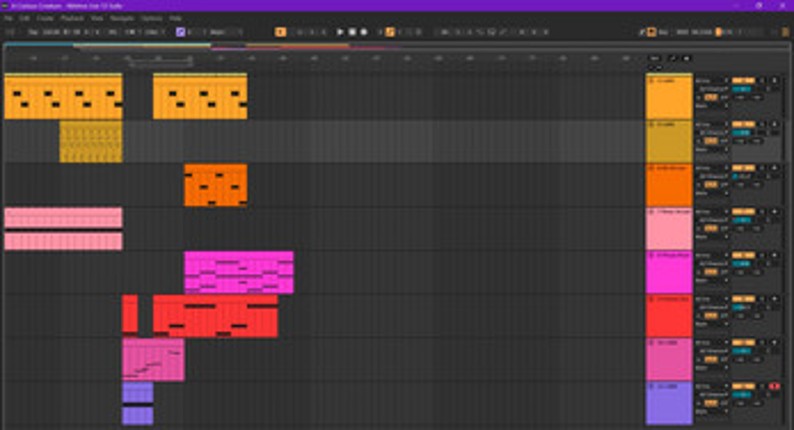Toggle the orange Follow playback button
This screenshot has height=430, width=794.
280,32
